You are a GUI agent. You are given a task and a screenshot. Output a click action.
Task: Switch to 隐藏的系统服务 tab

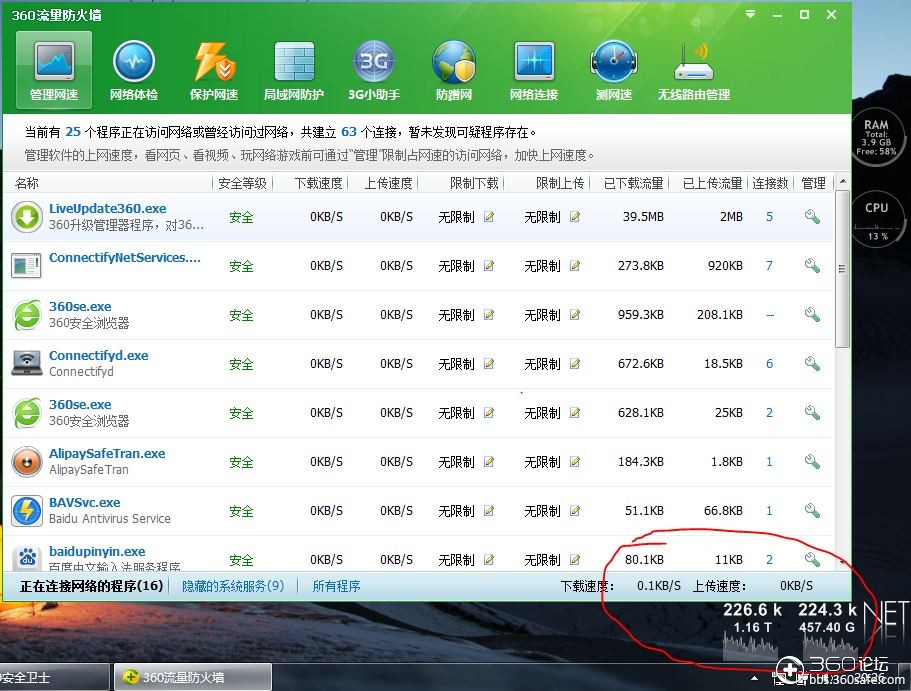click(x=233, y=586)
